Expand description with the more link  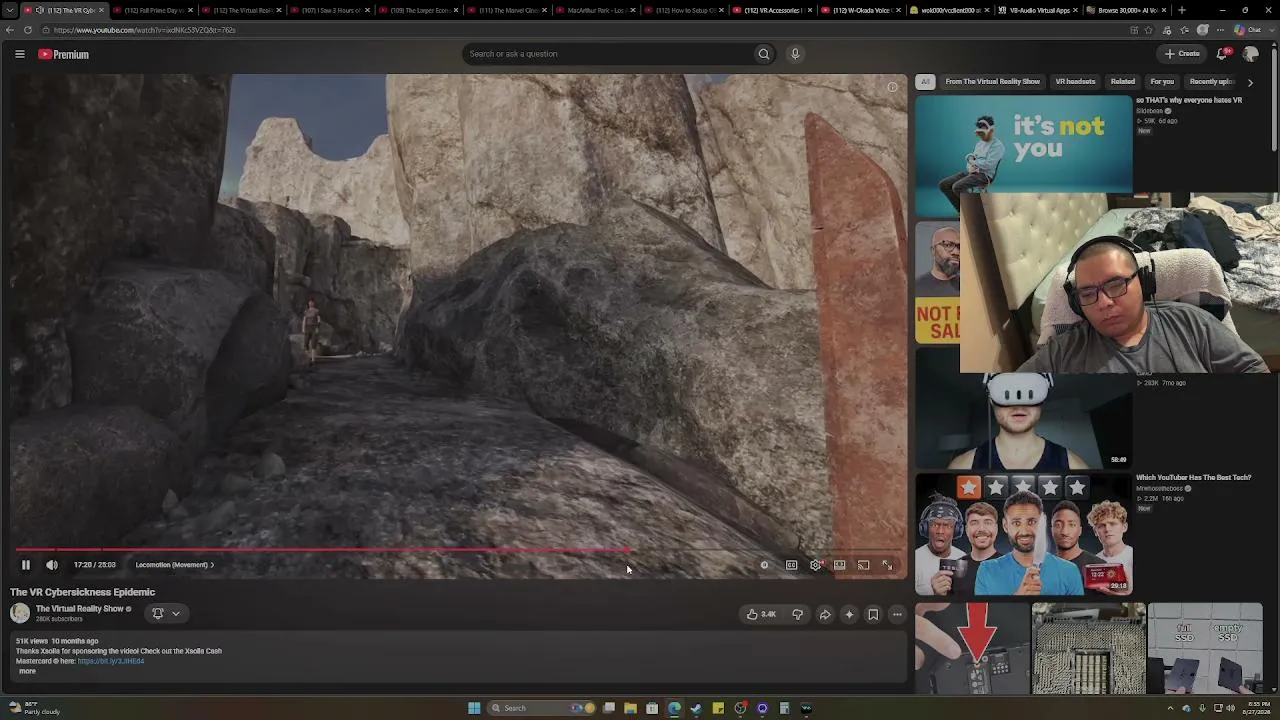(x=27, y=671)
